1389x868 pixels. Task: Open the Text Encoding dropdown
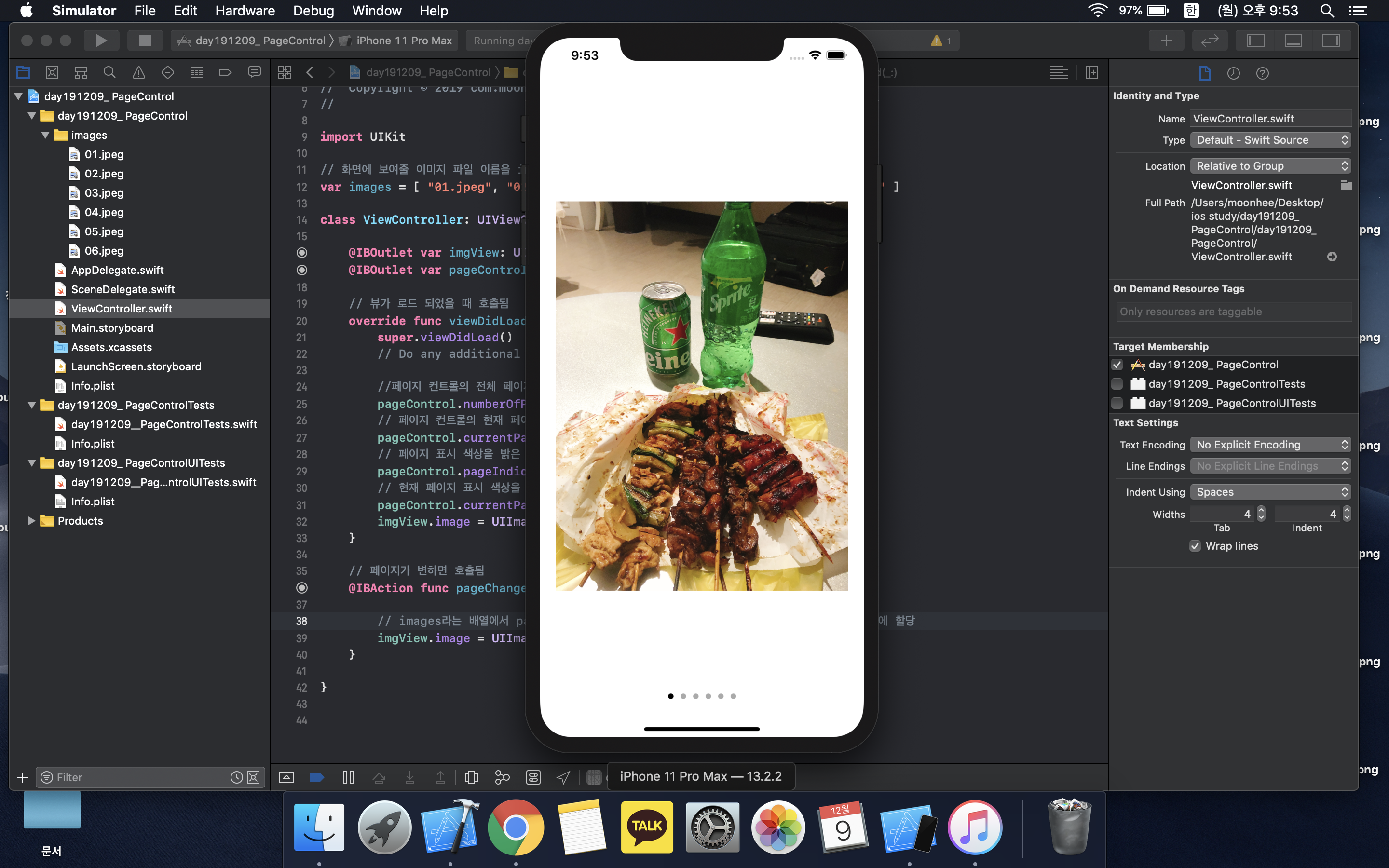pyautogui.click(x=1269, y=445)
